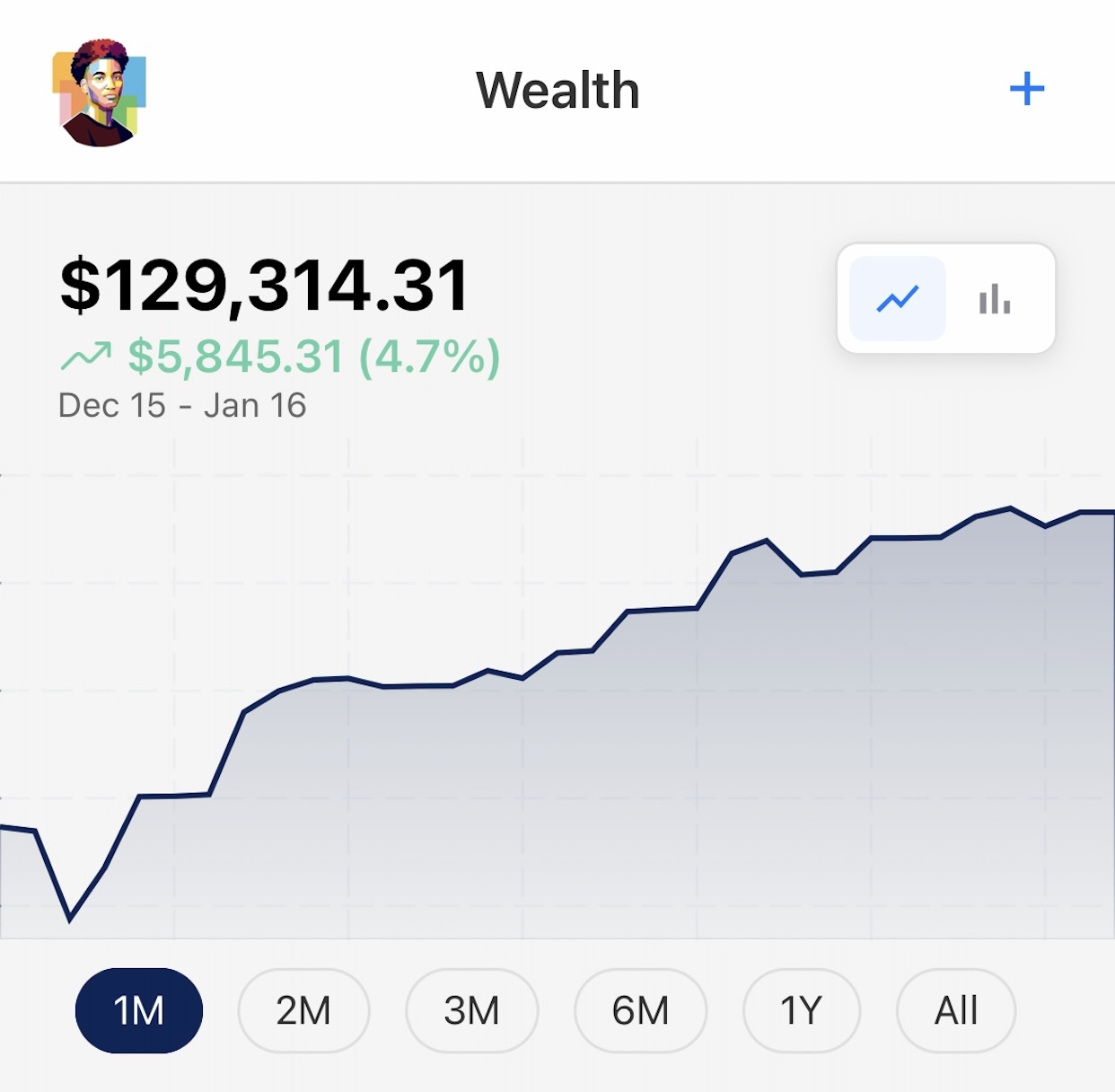The height and width of the screenshot is (1092, 1115).
Task: Switch to line chart view
Action: click(x=897, y=299)
